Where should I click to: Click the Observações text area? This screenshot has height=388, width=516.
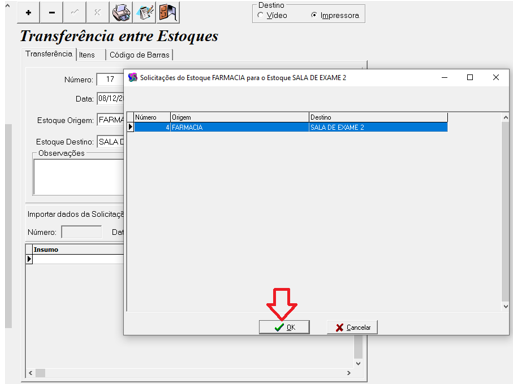pyautogui.click(x=79, y=177)
